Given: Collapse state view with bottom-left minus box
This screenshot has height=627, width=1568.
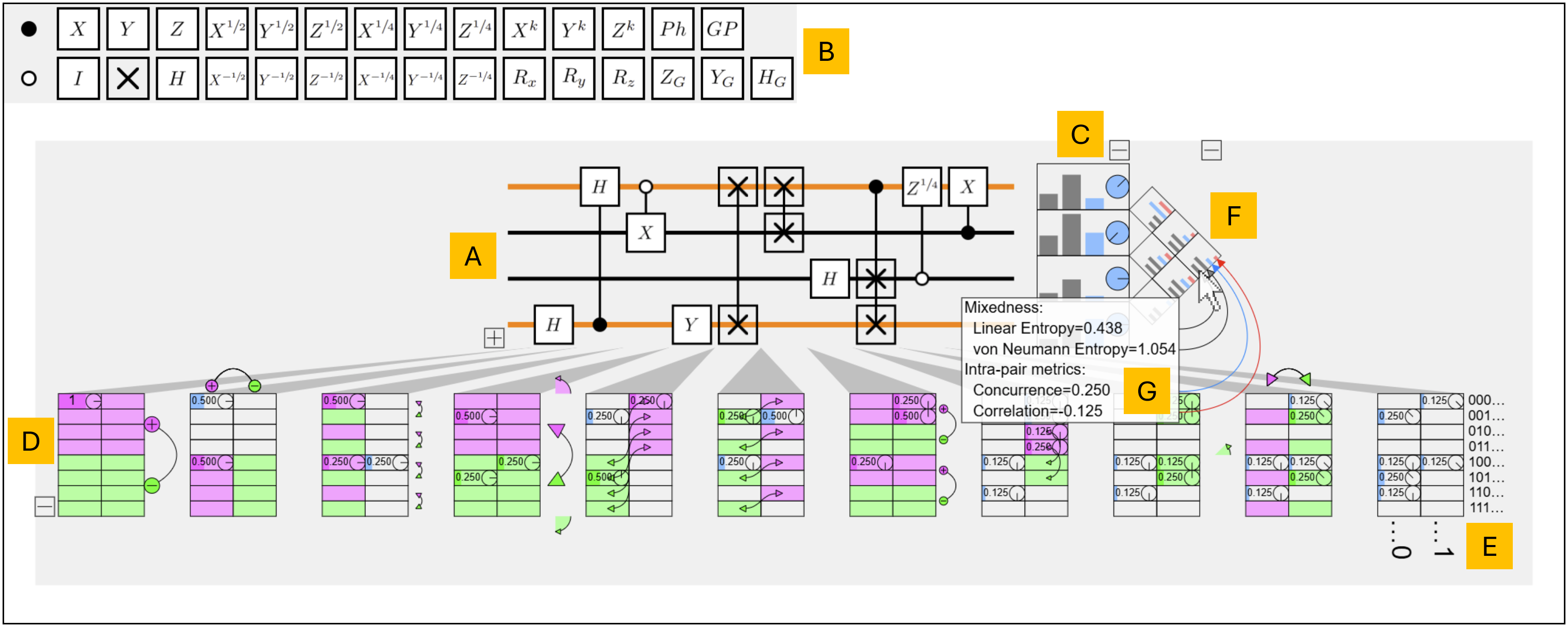Looking at the screenshot, I should click(44, 506).
